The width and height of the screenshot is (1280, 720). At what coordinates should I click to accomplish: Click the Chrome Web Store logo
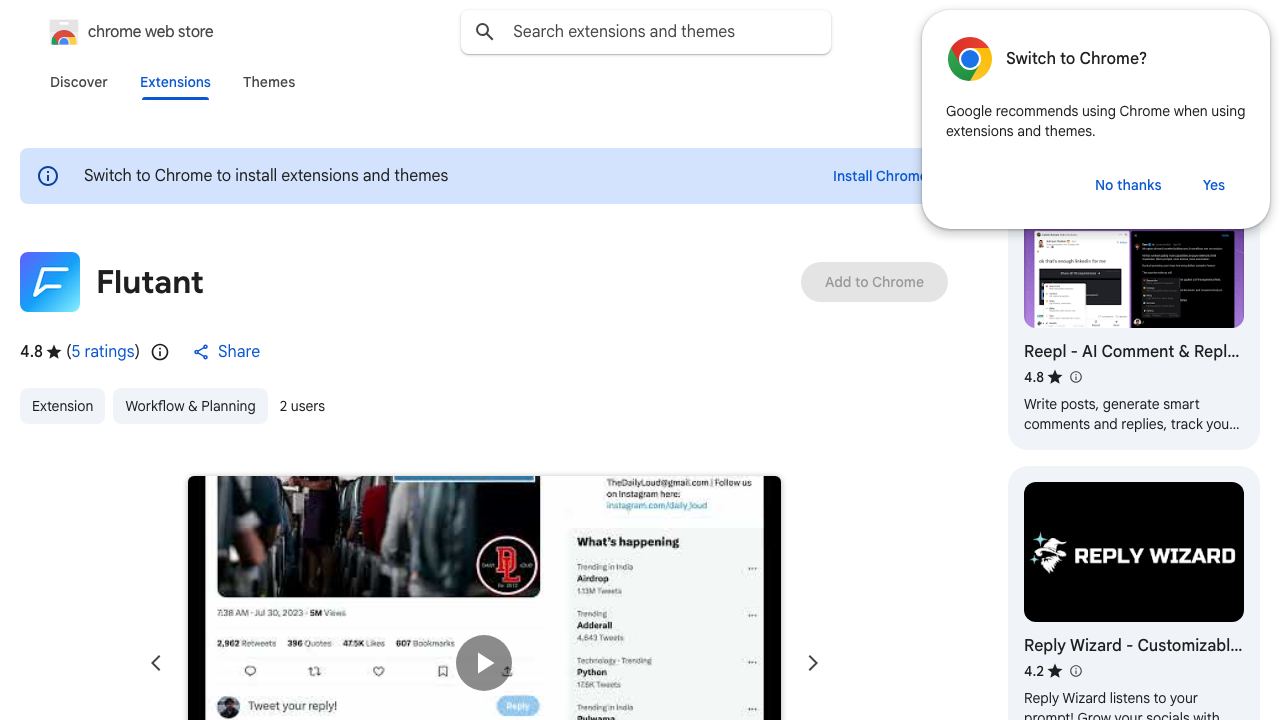[64, 32]
